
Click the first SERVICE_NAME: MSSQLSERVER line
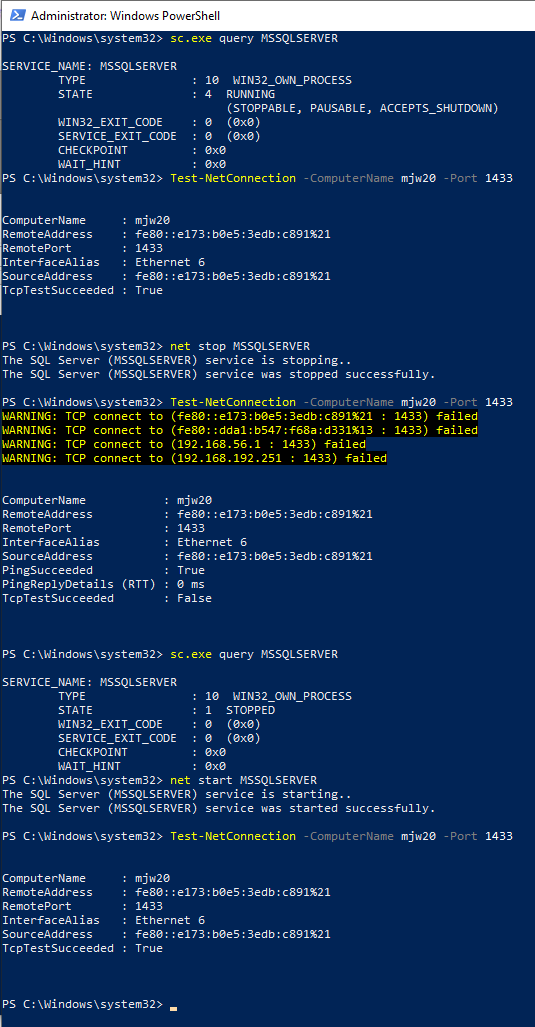click(89, 66)
